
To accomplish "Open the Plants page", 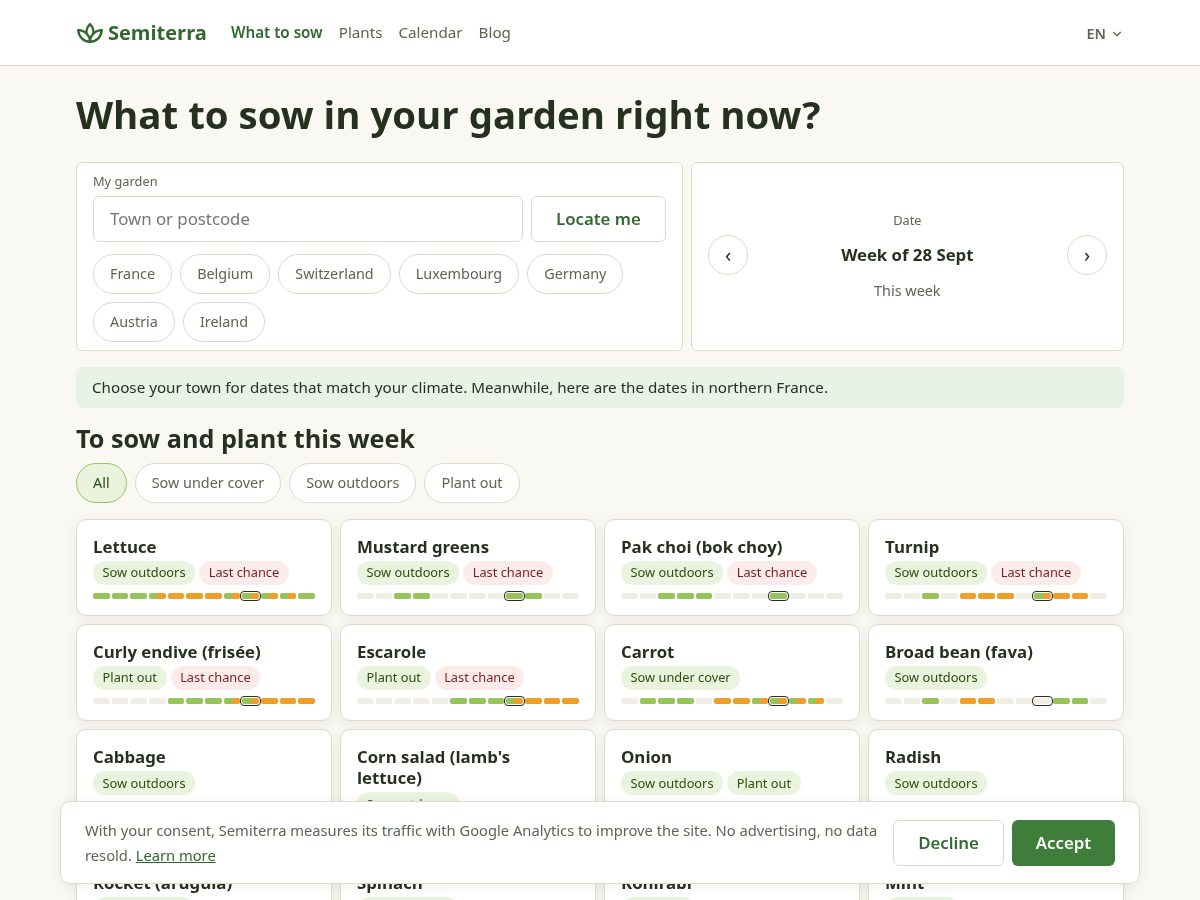I will point(360,33).
